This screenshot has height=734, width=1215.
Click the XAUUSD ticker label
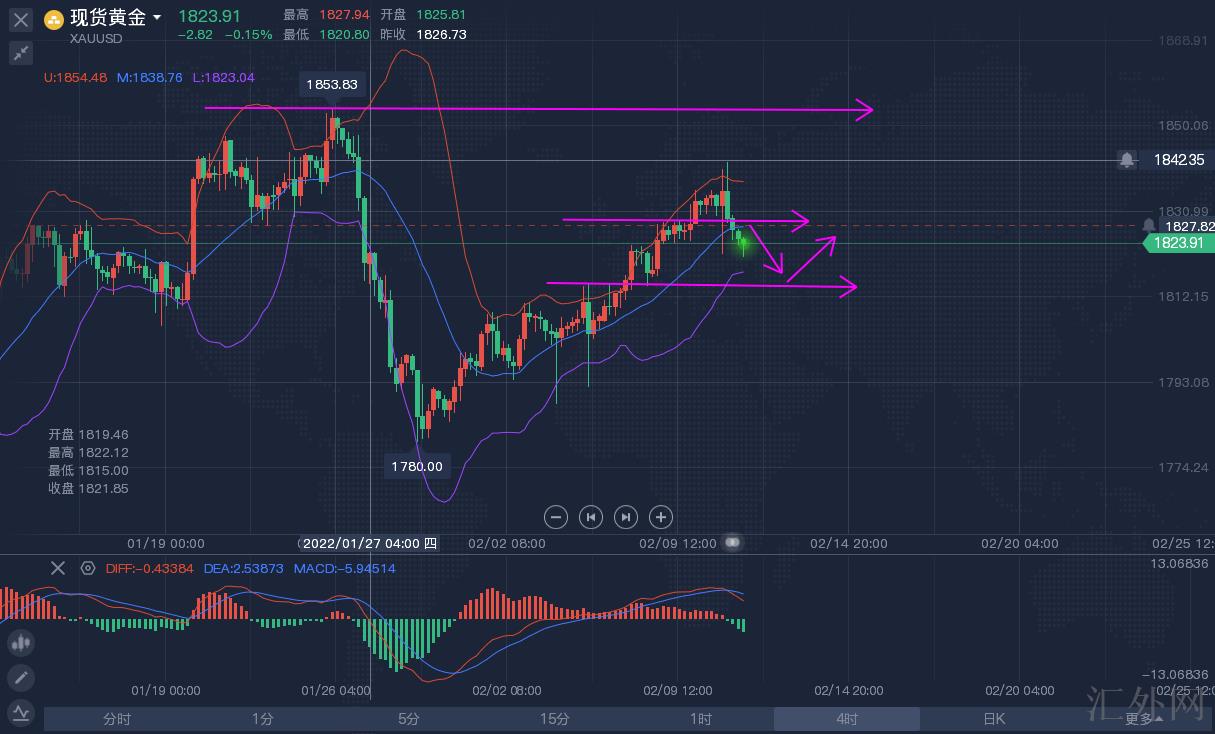tap(96, 39)
